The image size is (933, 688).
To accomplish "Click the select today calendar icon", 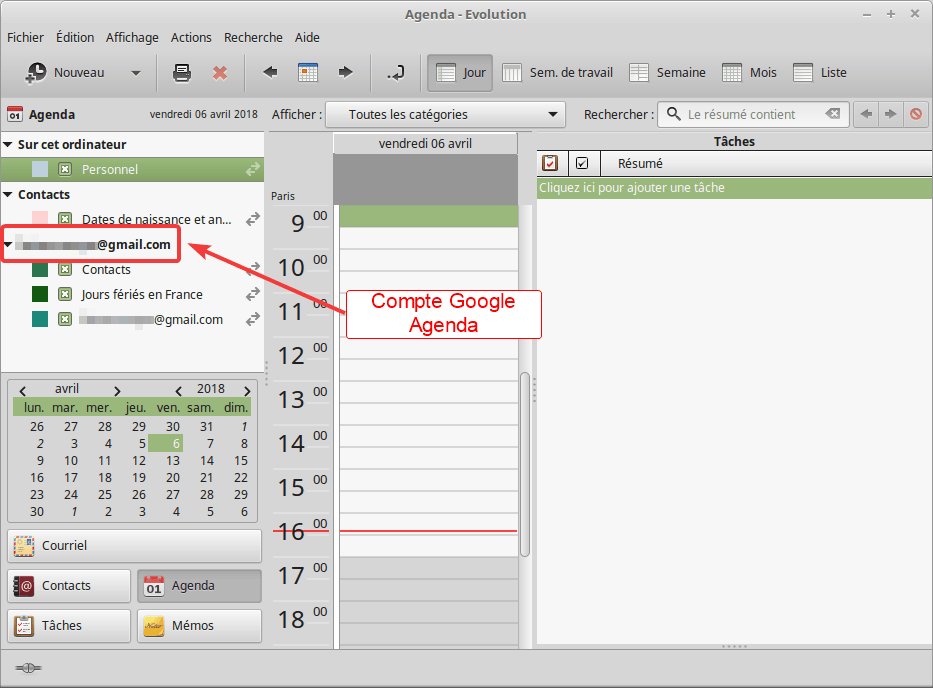I will click(308, 73).
